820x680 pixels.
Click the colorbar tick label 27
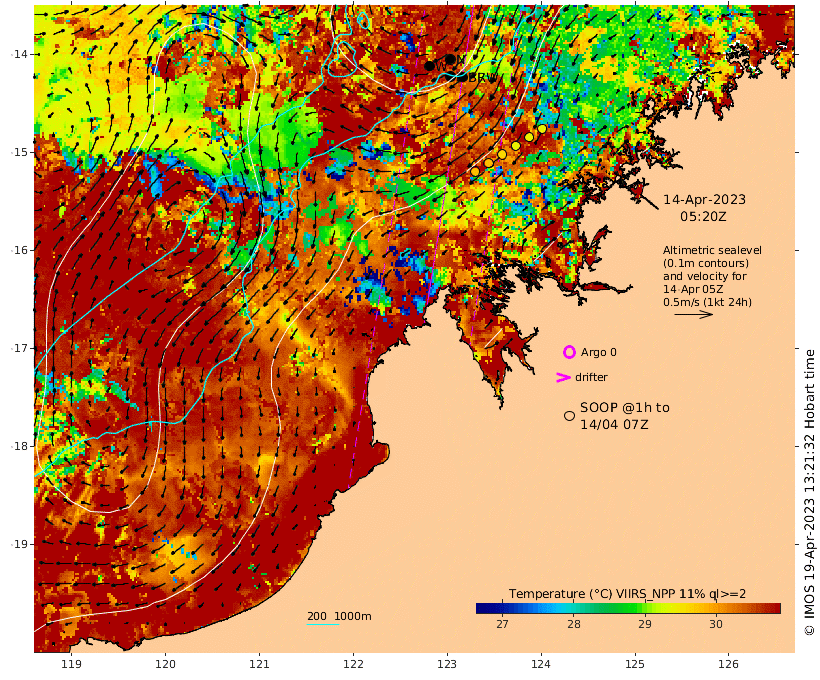pos(502,624)
